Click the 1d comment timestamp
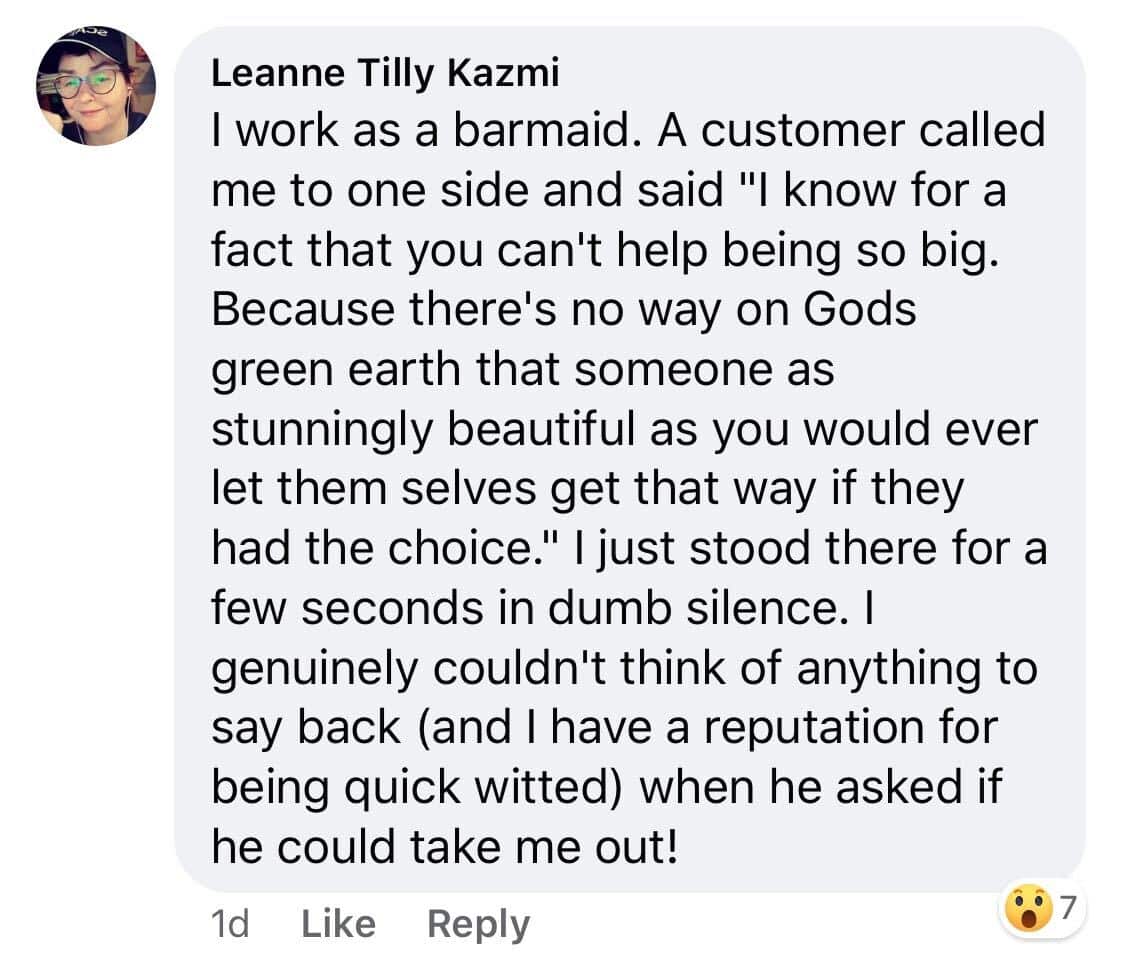 click(x=231, y=923)
